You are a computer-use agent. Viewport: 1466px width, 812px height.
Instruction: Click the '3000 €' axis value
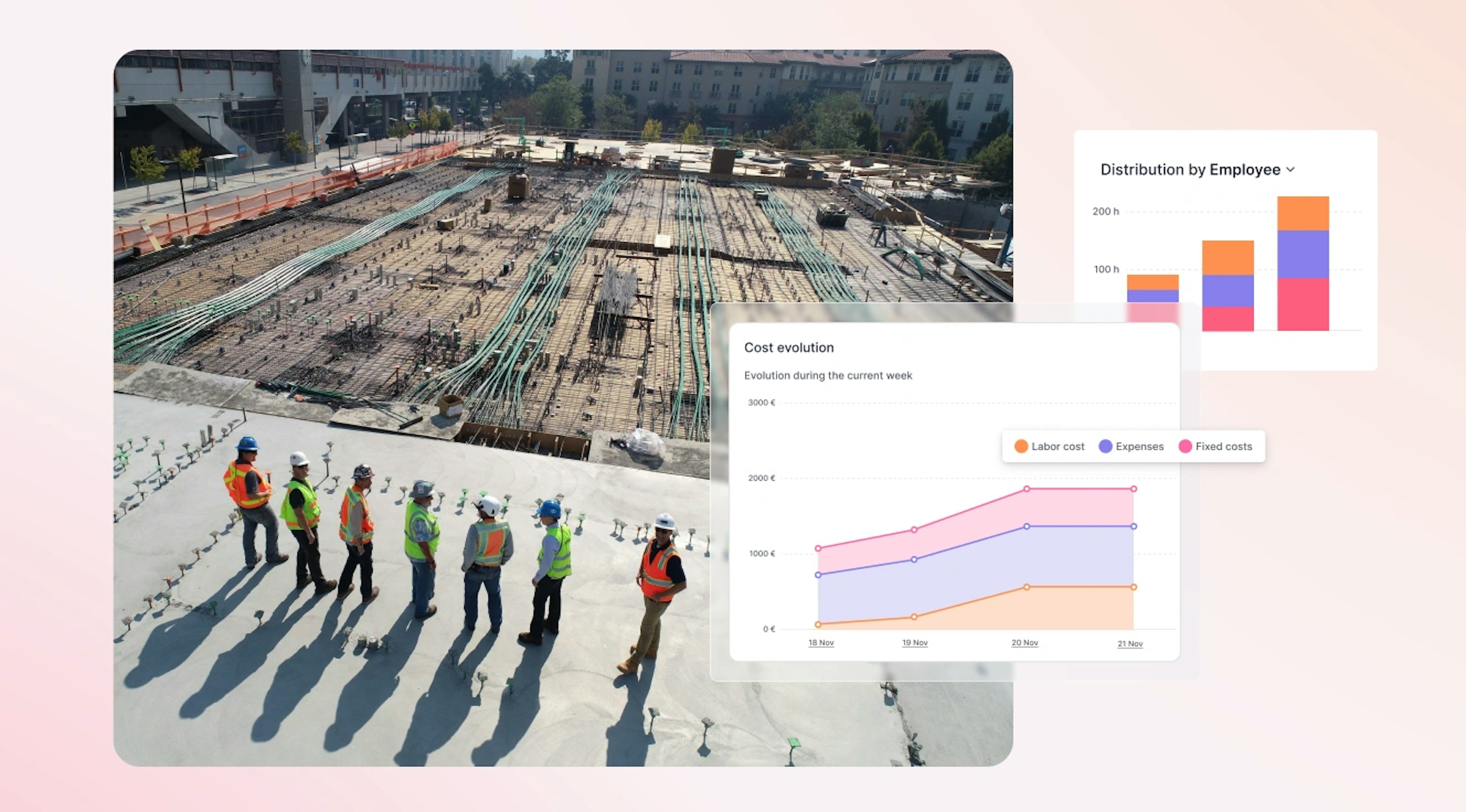[761, 403]
